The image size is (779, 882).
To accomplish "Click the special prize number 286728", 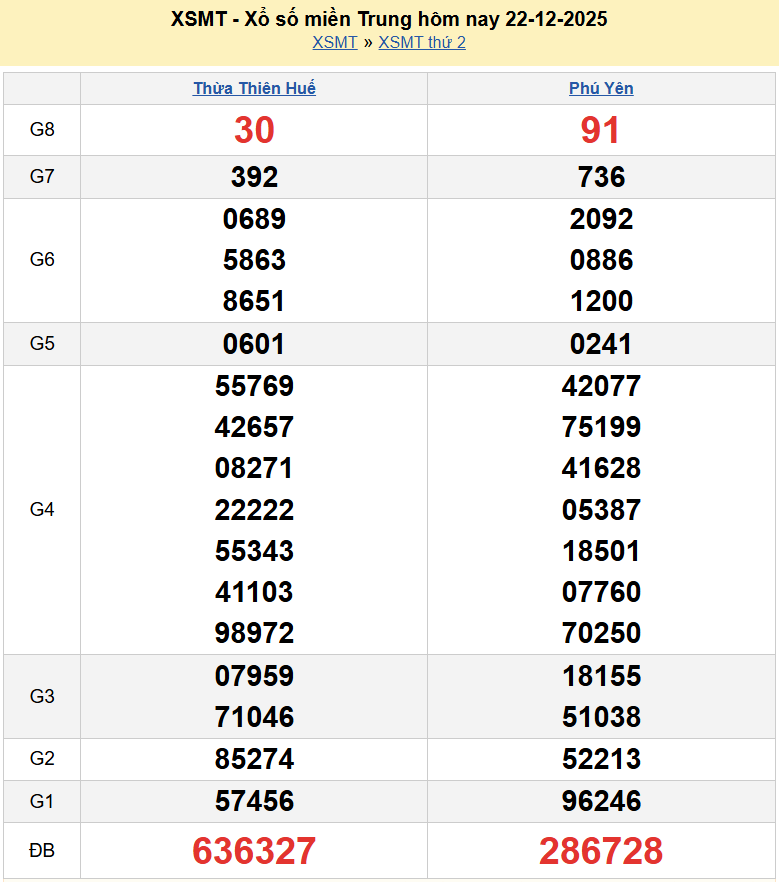I will (601, 851).
